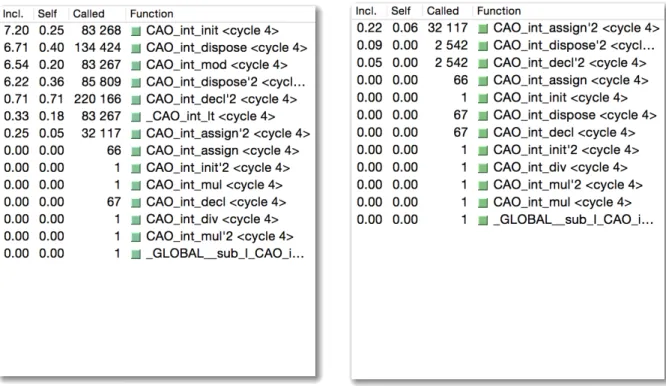666x386 pixels.
Task: Click green square next to _CAO_int_lt
Action: click(136, 117)
